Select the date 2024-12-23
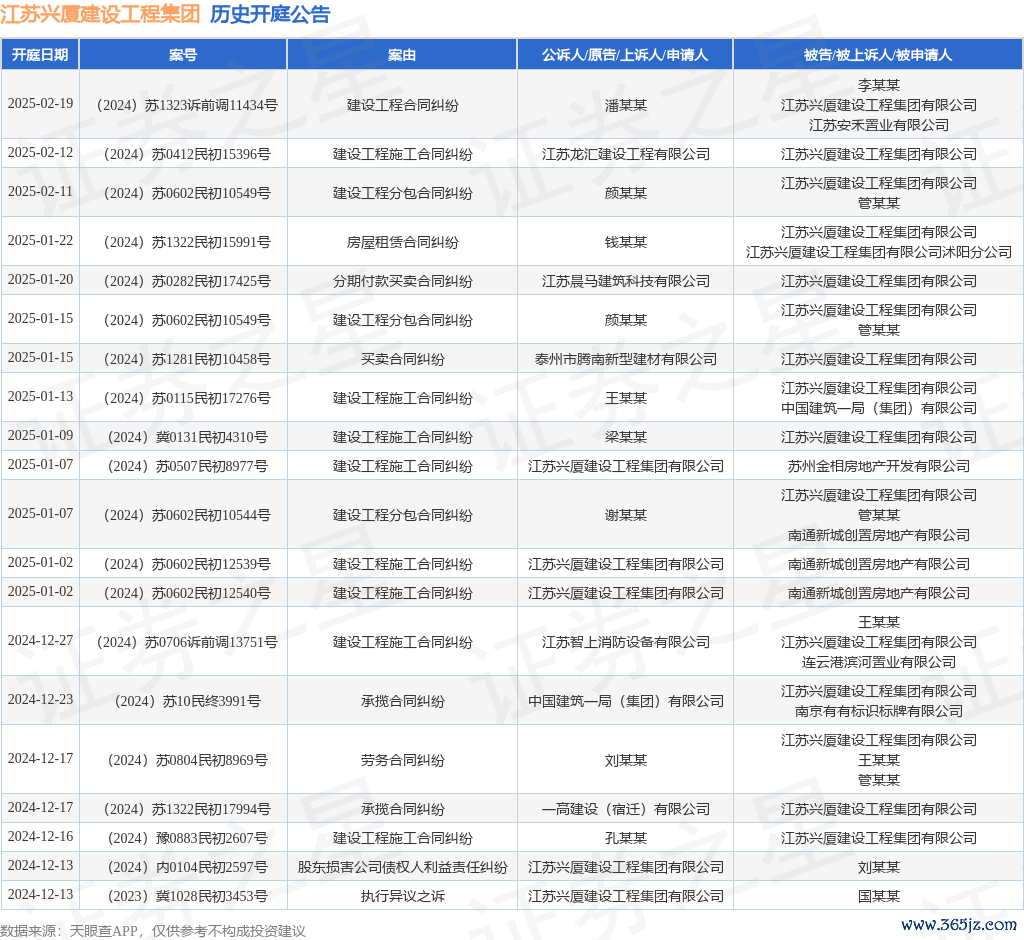 [x=40, y=700]
